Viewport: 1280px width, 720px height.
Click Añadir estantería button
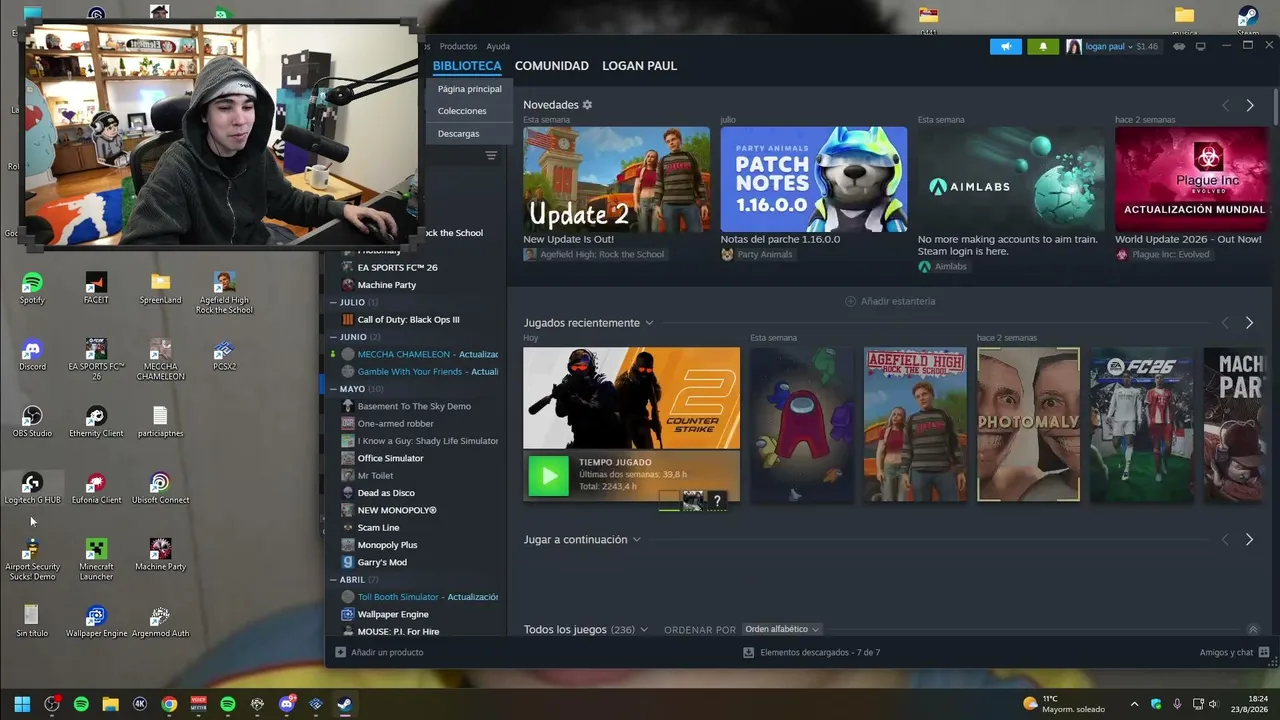pyautogui.click(x=890, y=301)
